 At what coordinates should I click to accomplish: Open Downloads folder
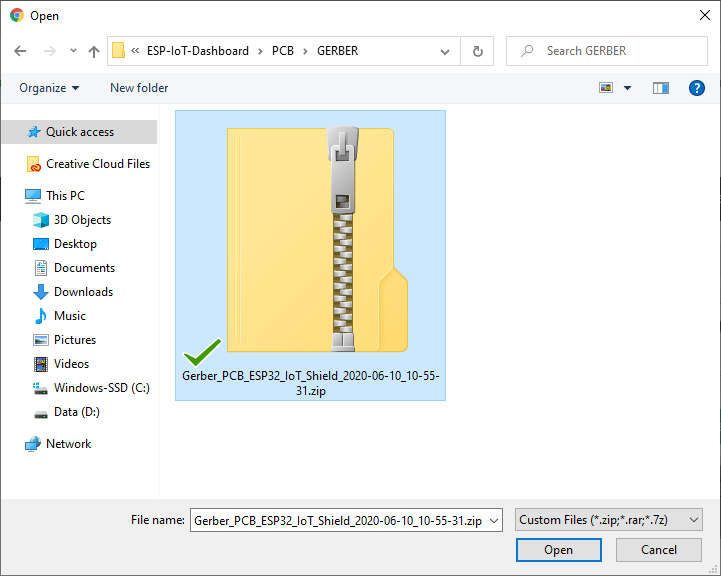73,291
